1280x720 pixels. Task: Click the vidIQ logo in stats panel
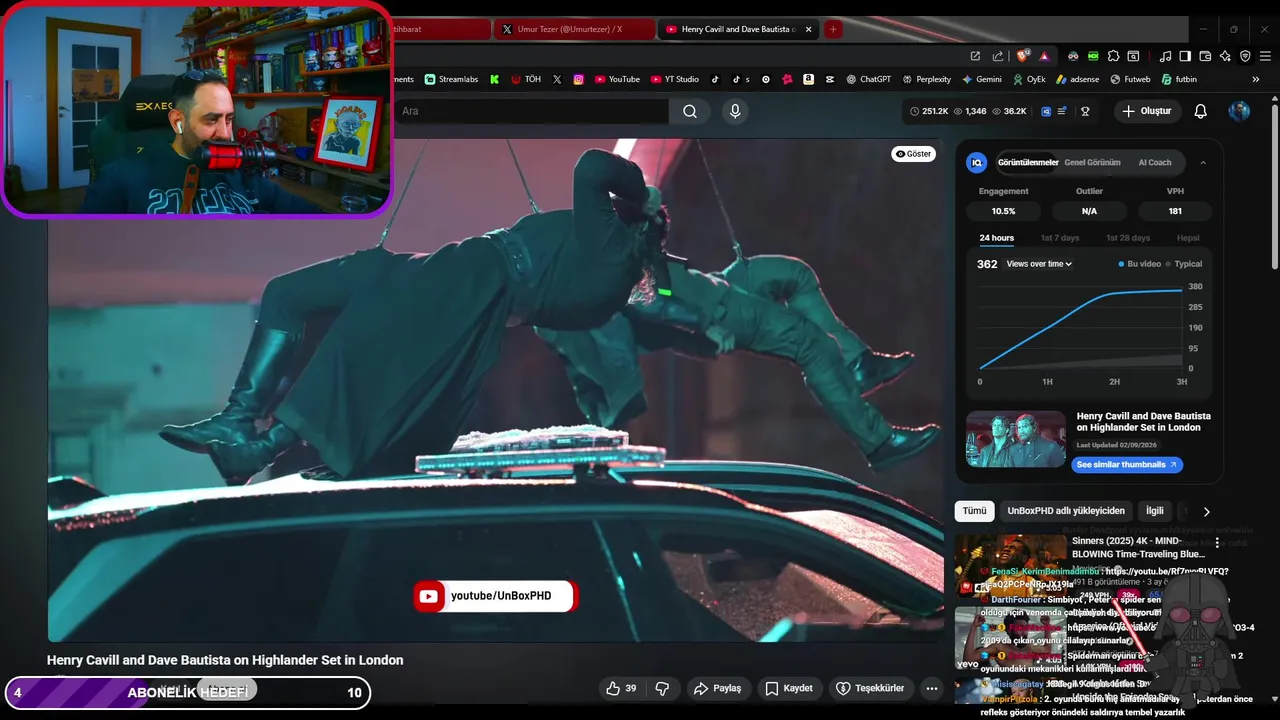click(x=977, y=162)
